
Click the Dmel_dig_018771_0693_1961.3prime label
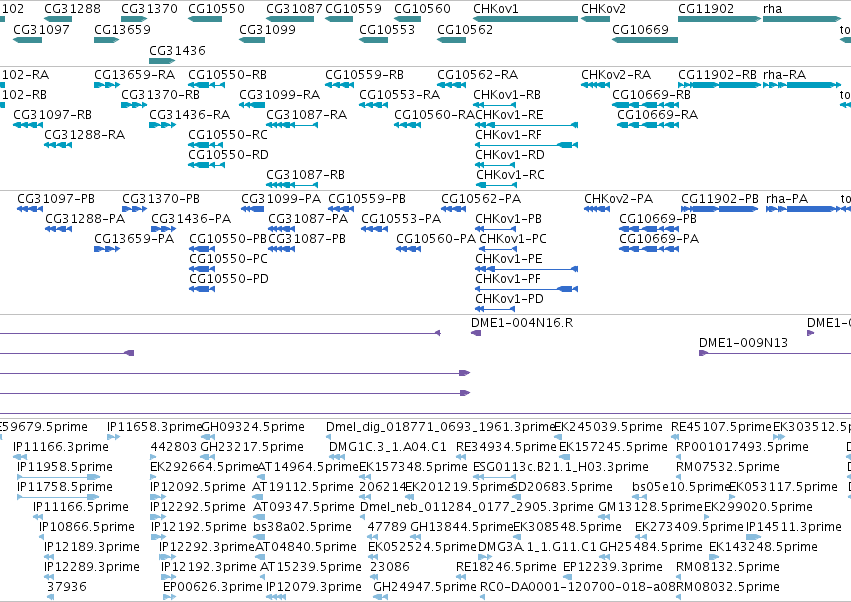point(440,427)
